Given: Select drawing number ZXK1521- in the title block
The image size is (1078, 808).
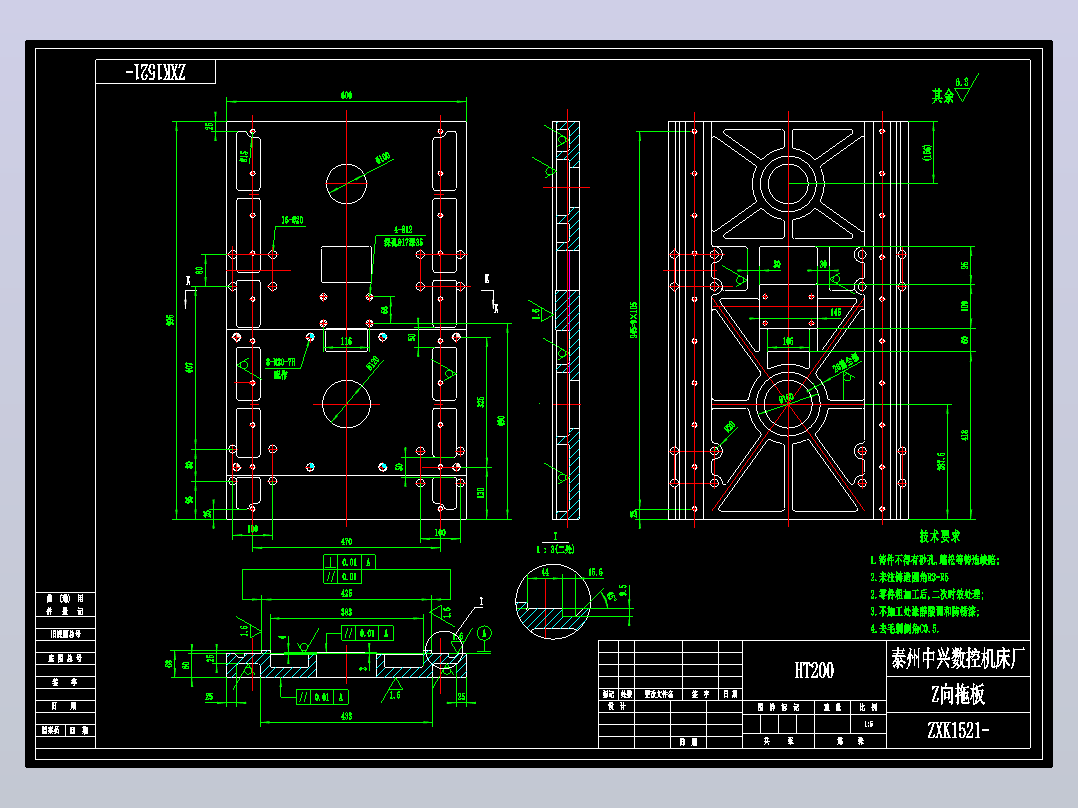Looking at the screenshot, I should pyautogui.click(x=958, y=730).
